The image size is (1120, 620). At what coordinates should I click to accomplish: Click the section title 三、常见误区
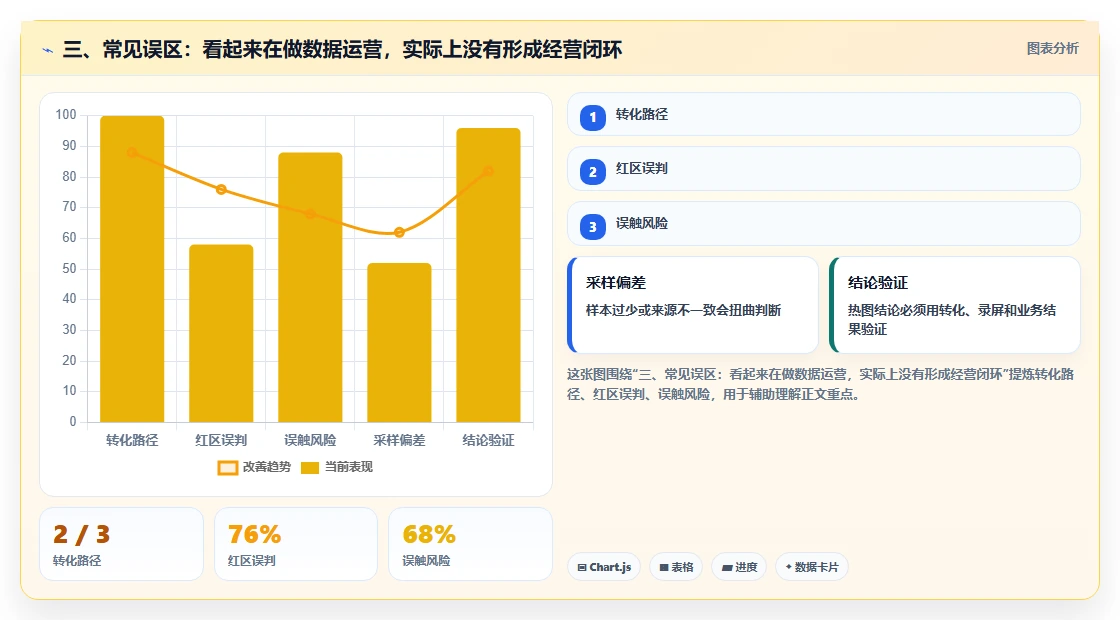[x=342, y=49]
